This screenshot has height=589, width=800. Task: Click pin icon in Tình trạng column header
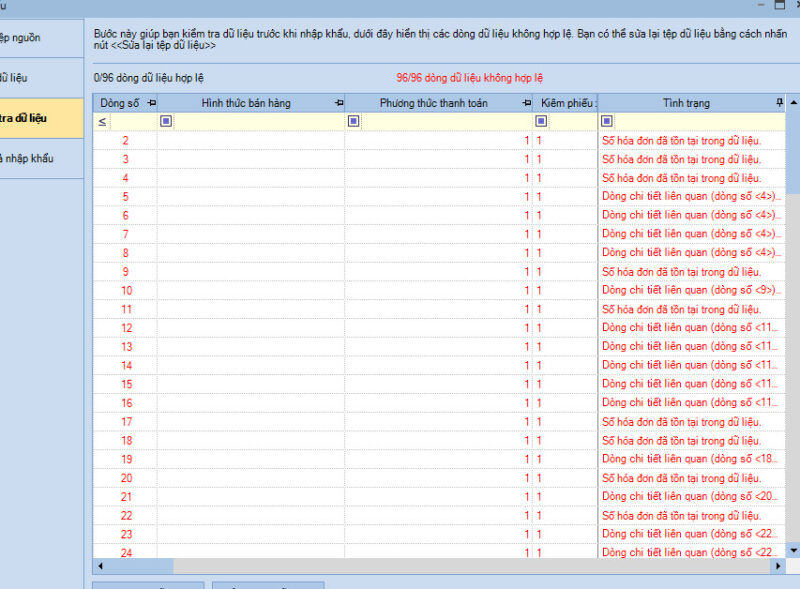(779, 103)
